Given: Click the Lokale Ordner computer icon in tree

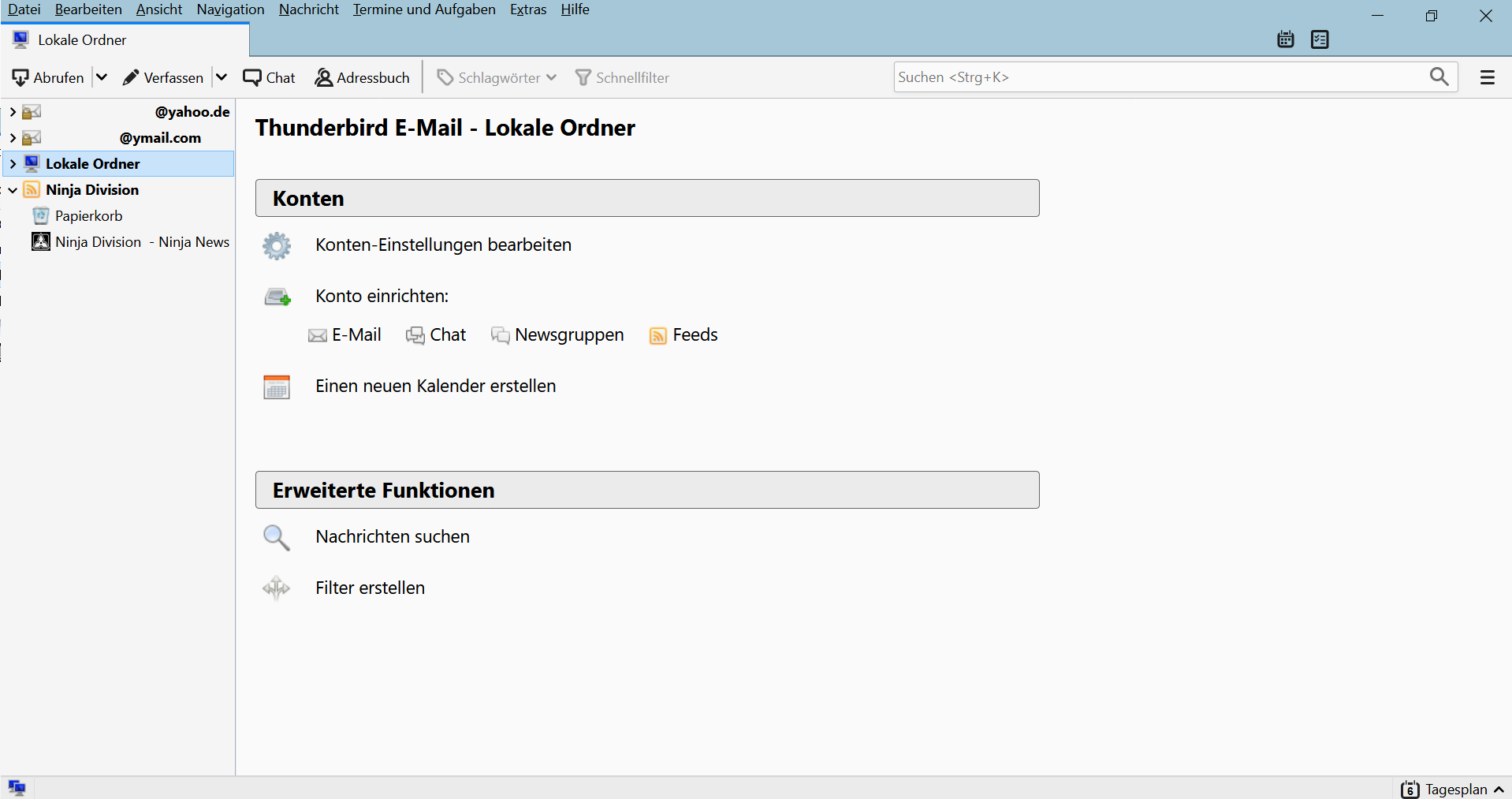Looking at the screenshot, I should click(32, 164).
